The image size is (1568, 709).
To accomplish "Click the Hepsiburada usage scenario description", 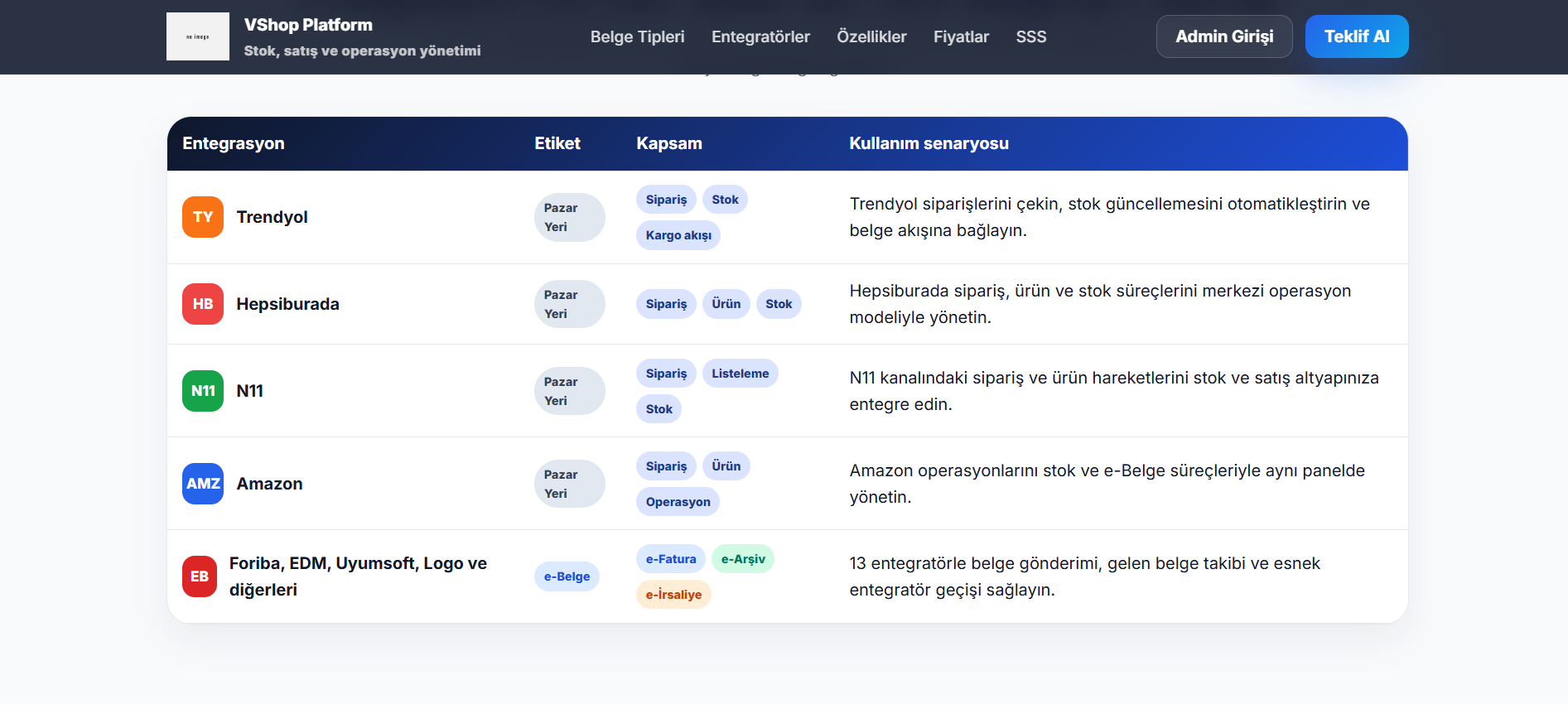I will coord(1100,304).
